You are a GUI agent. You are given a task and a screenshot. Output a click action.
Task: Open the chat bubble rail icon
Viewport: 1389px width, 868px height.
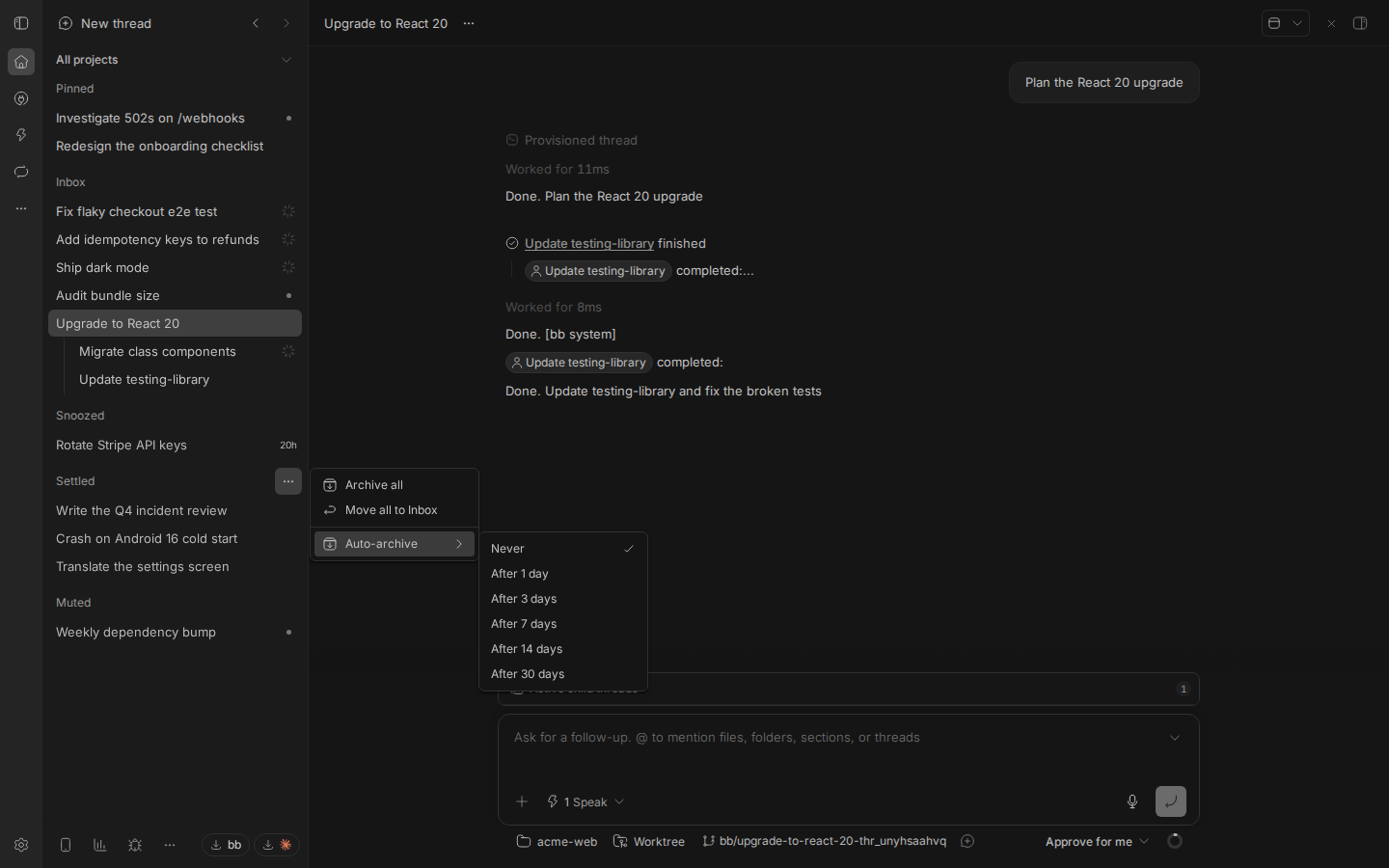21,172
